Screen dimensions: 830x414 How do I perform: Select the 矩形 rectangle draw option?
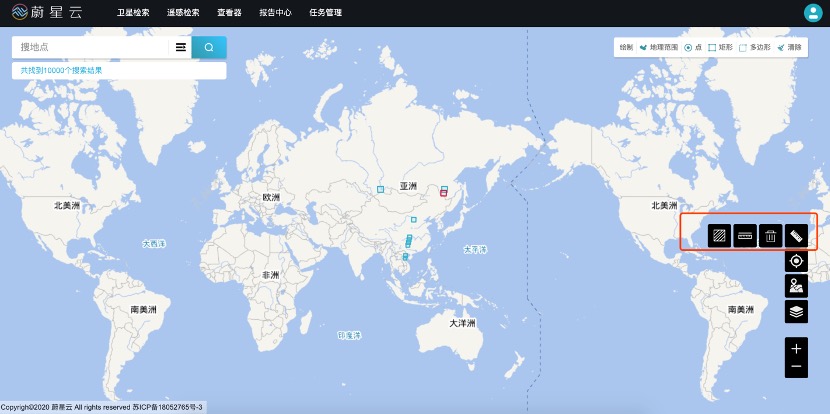pyautogui.click(x=718, y=47)
